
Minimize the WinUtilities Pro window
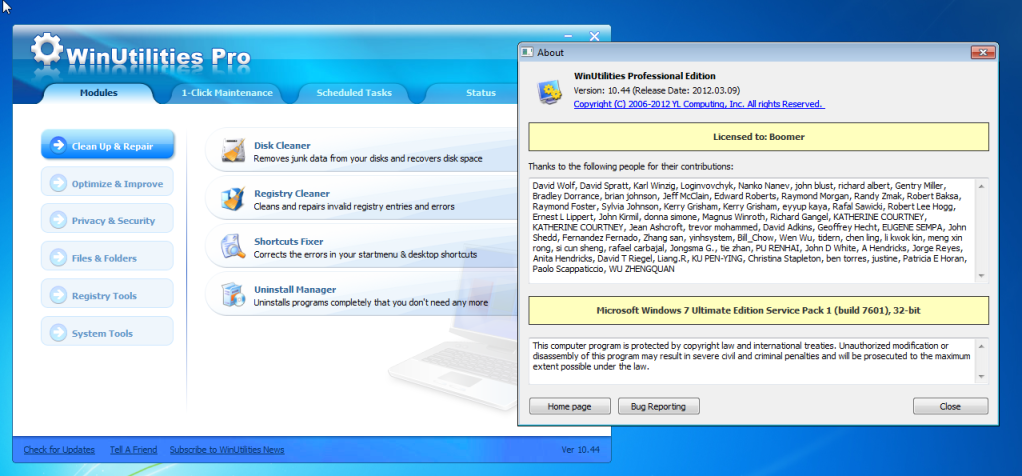[569, 37]
